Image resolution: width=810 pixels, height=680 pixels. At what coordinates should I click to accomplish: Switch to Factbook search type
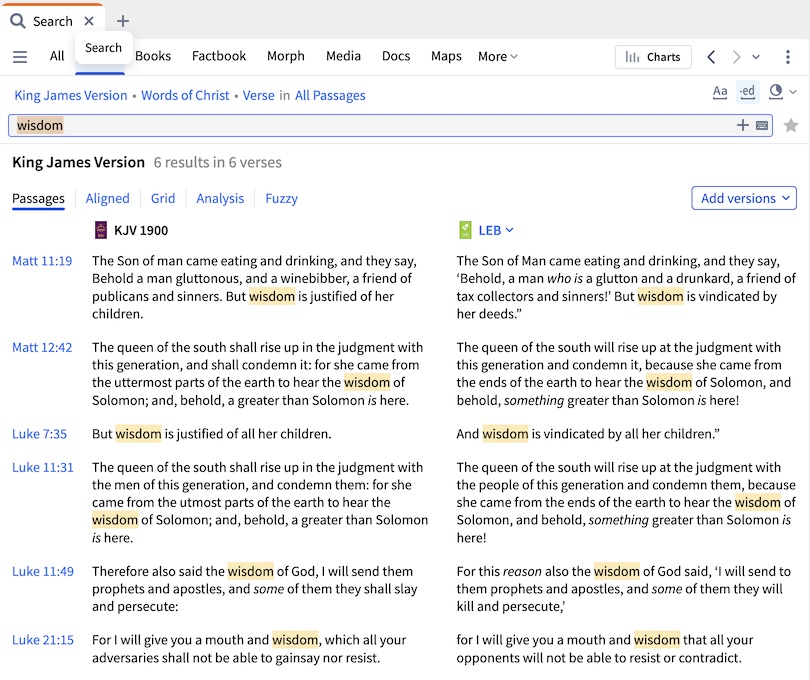[219, 56]
